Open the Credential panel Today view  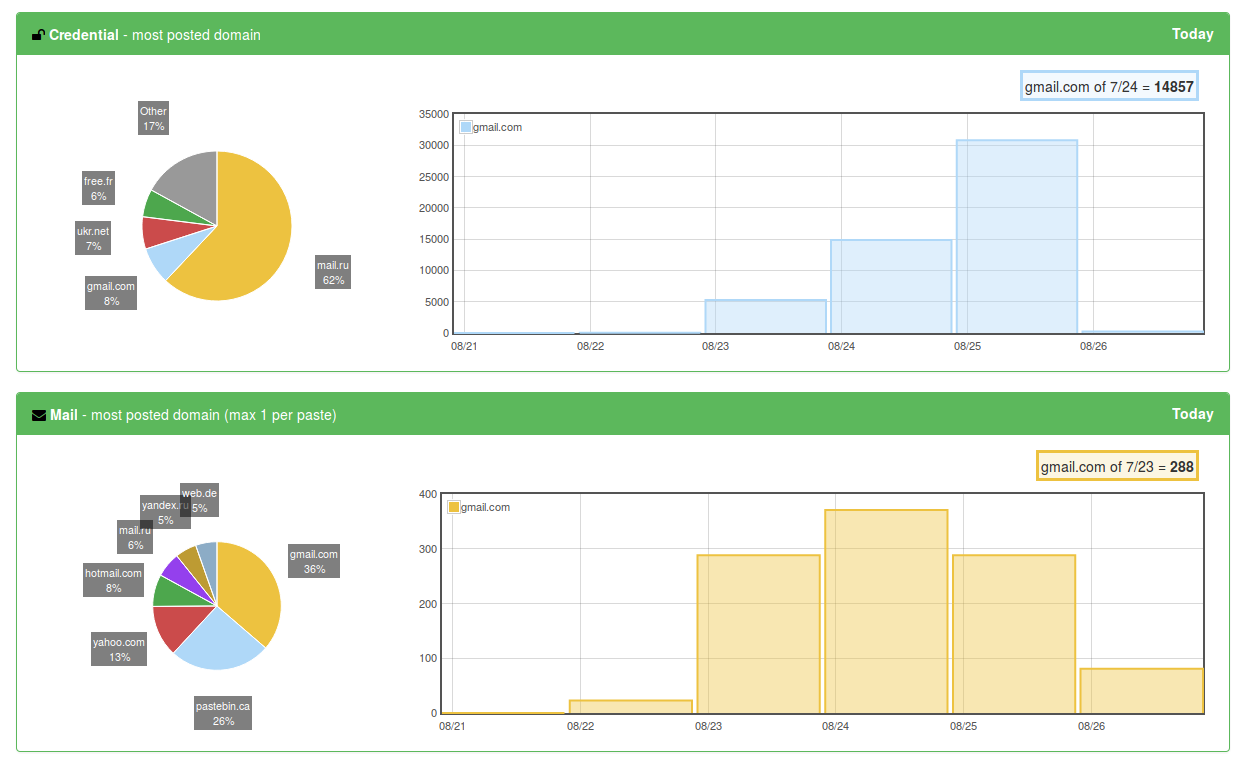coord(1192,33)
